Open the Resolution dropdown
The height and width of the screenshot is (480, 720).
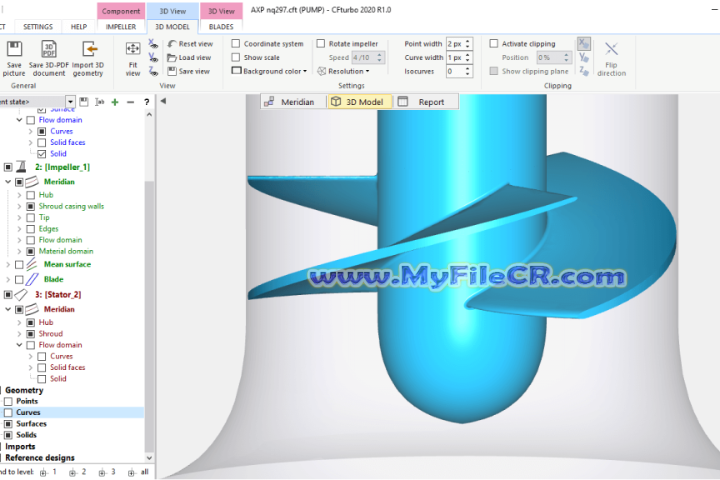(343, 71)
